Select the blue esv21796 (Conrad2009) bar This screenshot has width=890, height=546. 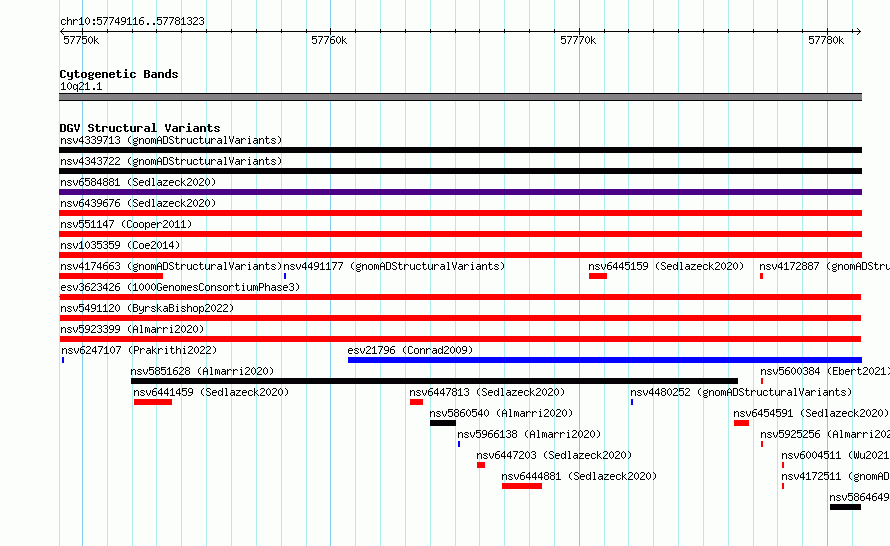[605, 360]
